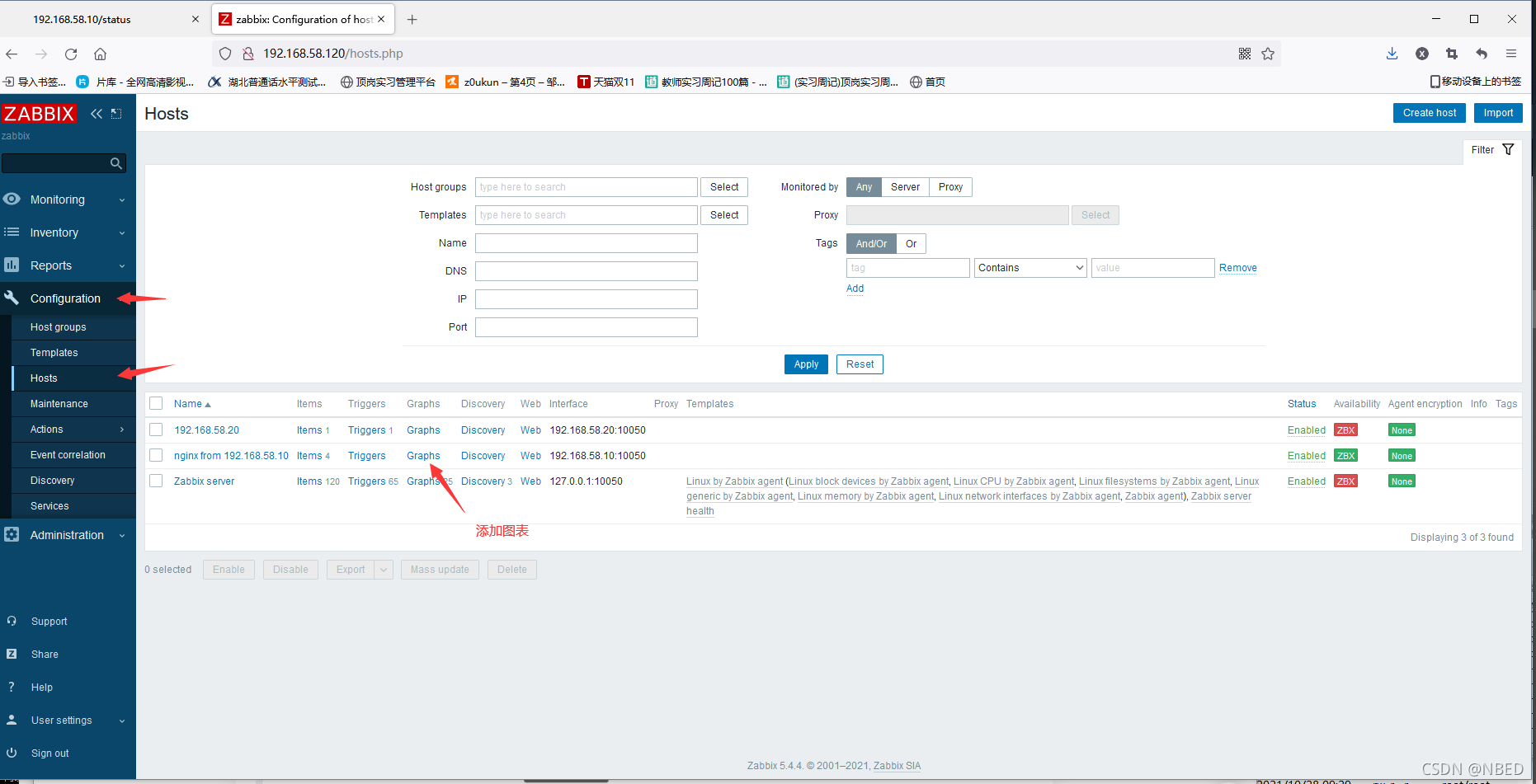Click the Support headset icon
Viewport: 1536px width, 784px height.
pos(12,621)
